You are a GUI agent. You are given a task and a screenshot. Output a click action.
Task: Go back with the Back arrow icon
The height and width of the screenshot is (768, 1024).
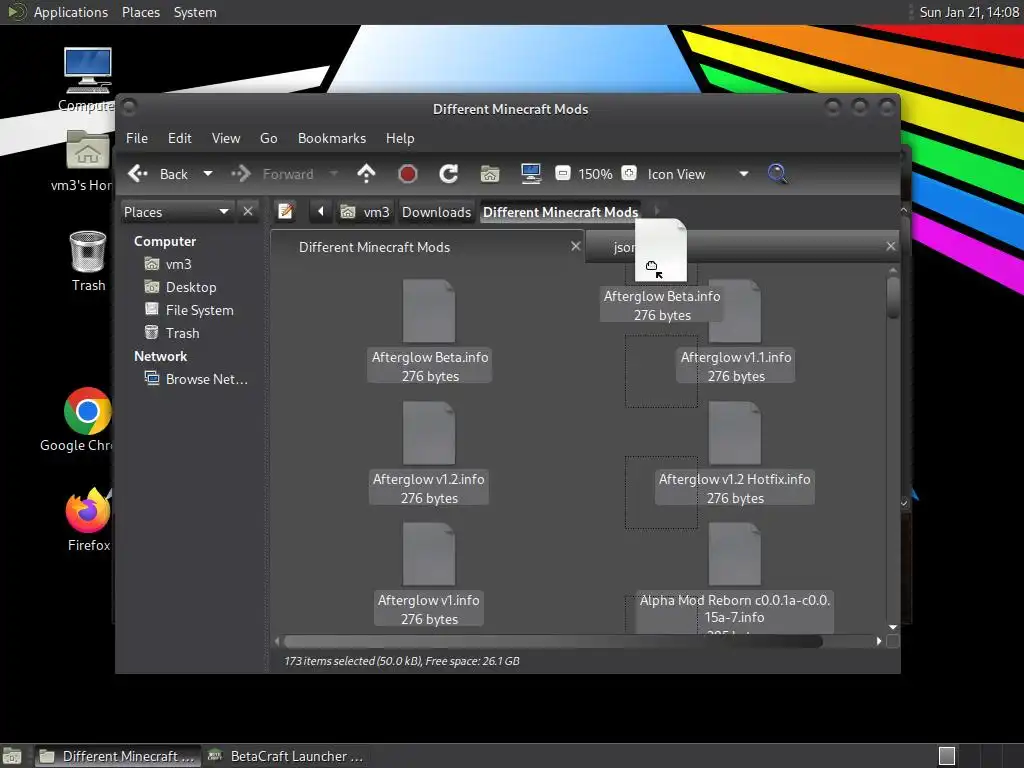tap(138, 174)
